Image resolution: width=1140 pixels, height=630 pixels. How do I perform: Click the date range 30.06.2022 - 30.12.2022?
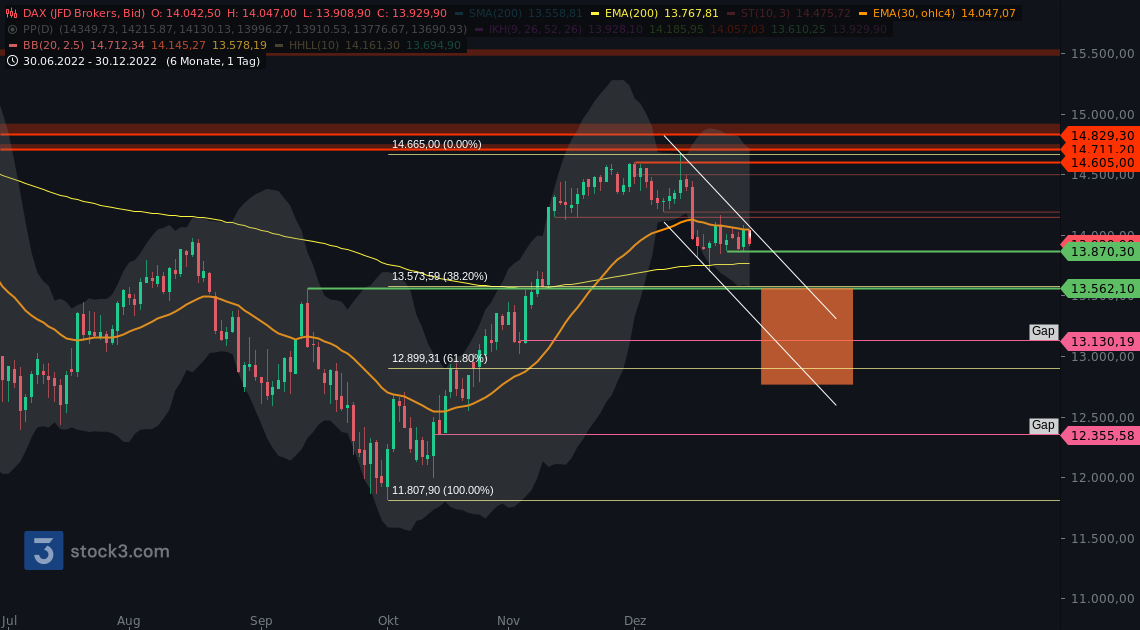click(x=89, y=61)
